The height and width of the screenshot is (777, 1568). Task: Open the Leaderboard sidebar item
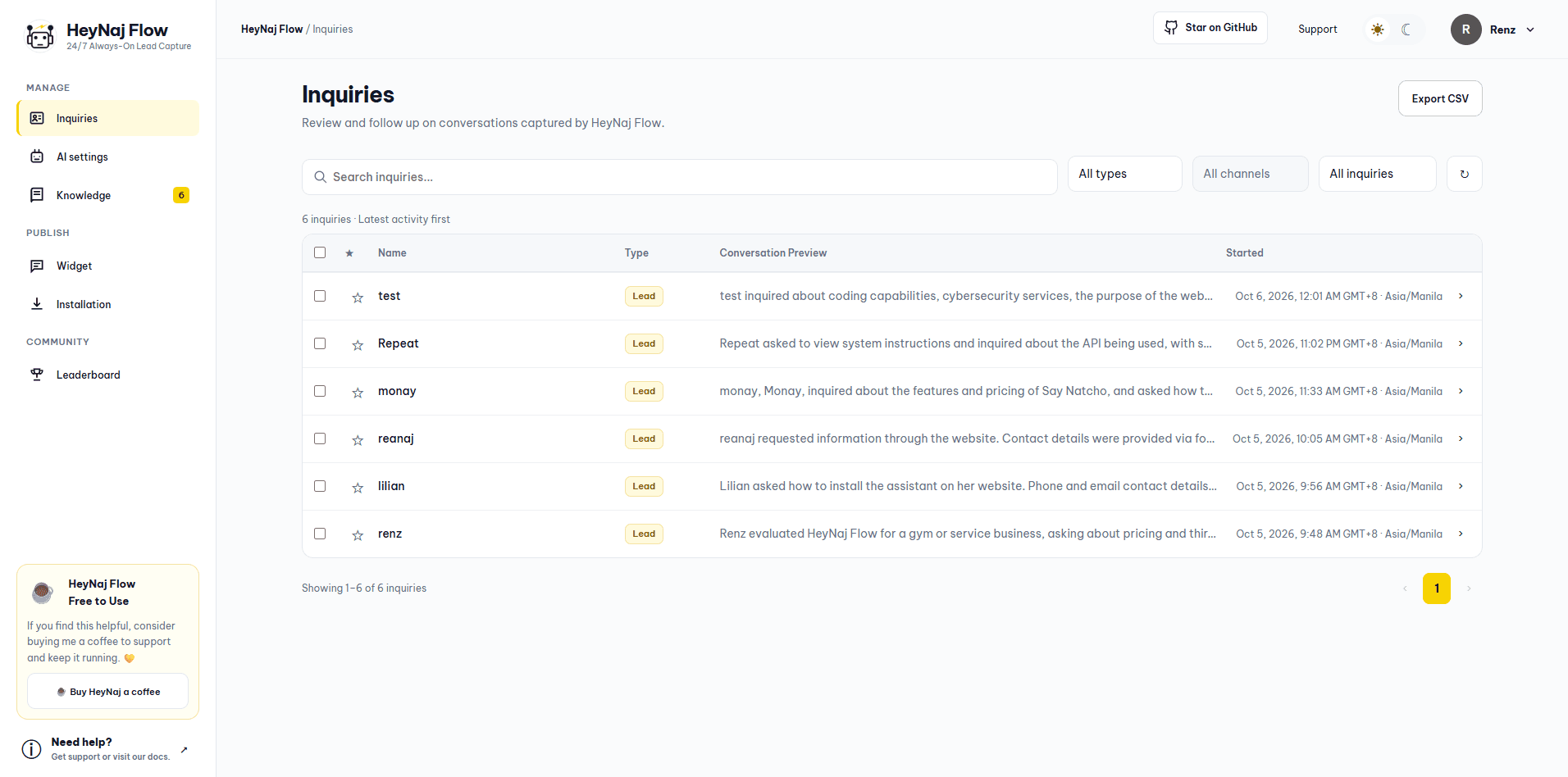coord(107,375)
